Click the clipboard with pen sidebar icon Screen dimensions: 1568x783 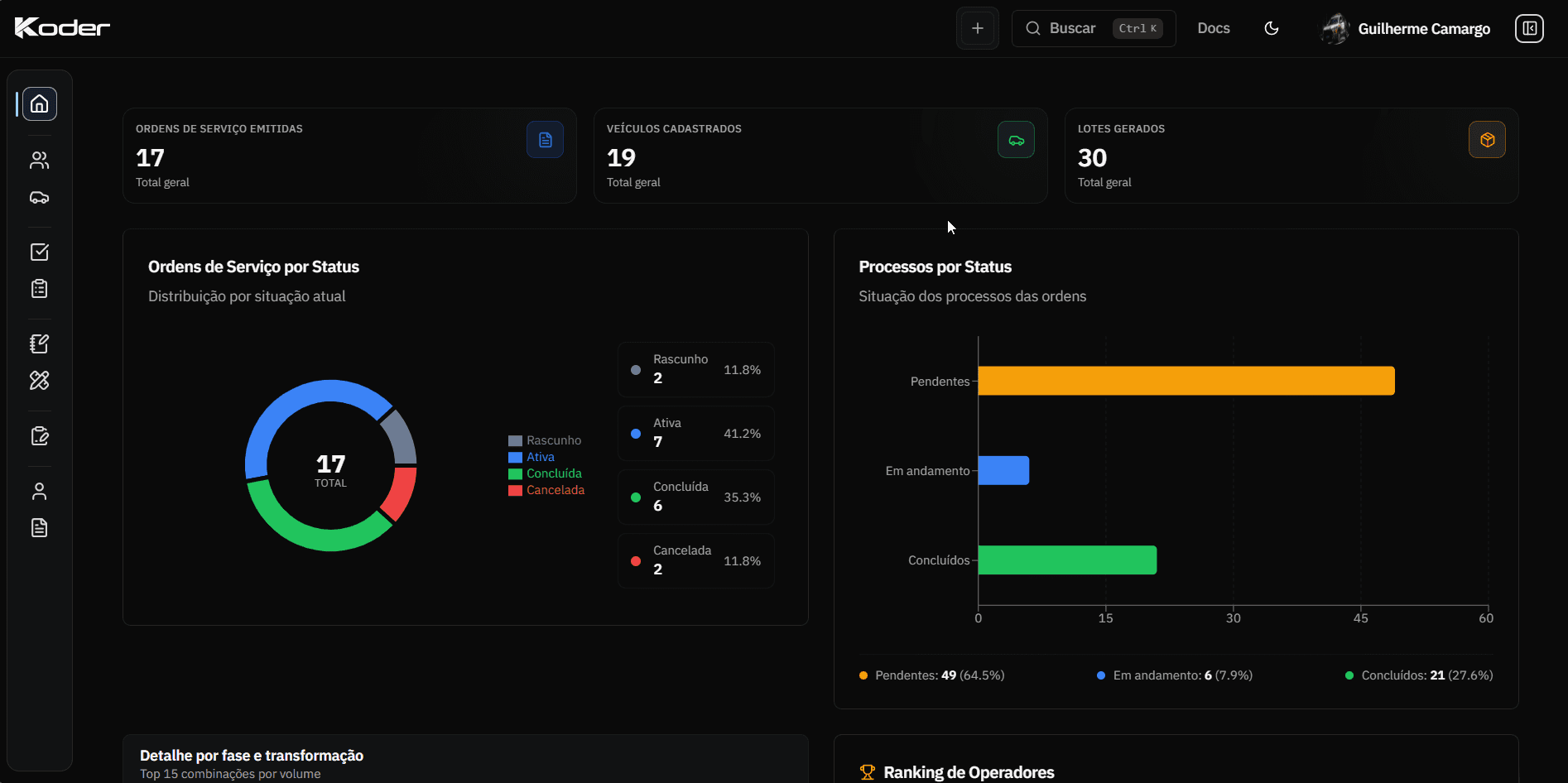40,436
